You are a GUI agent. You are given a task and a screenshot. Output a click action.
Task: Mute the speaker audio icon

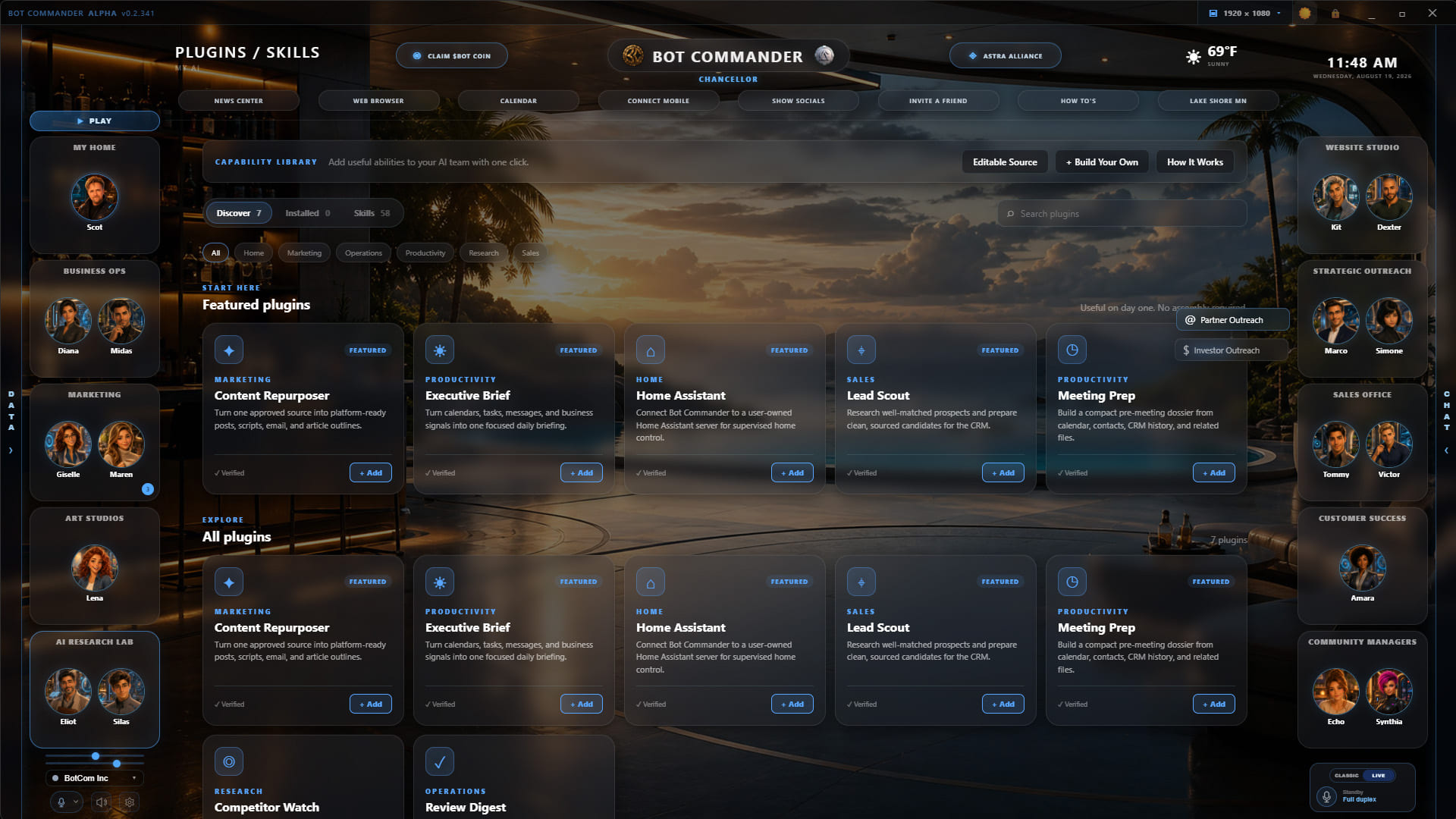[x=102, y=802]
